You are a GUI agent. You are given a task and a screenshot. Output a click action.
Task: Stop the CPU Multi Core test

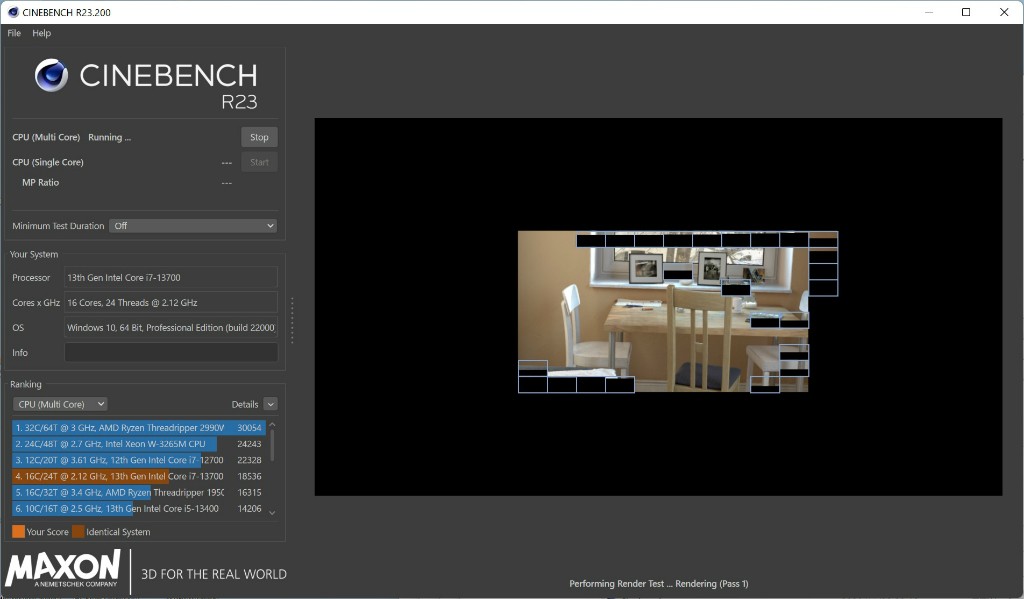[259, 137]
